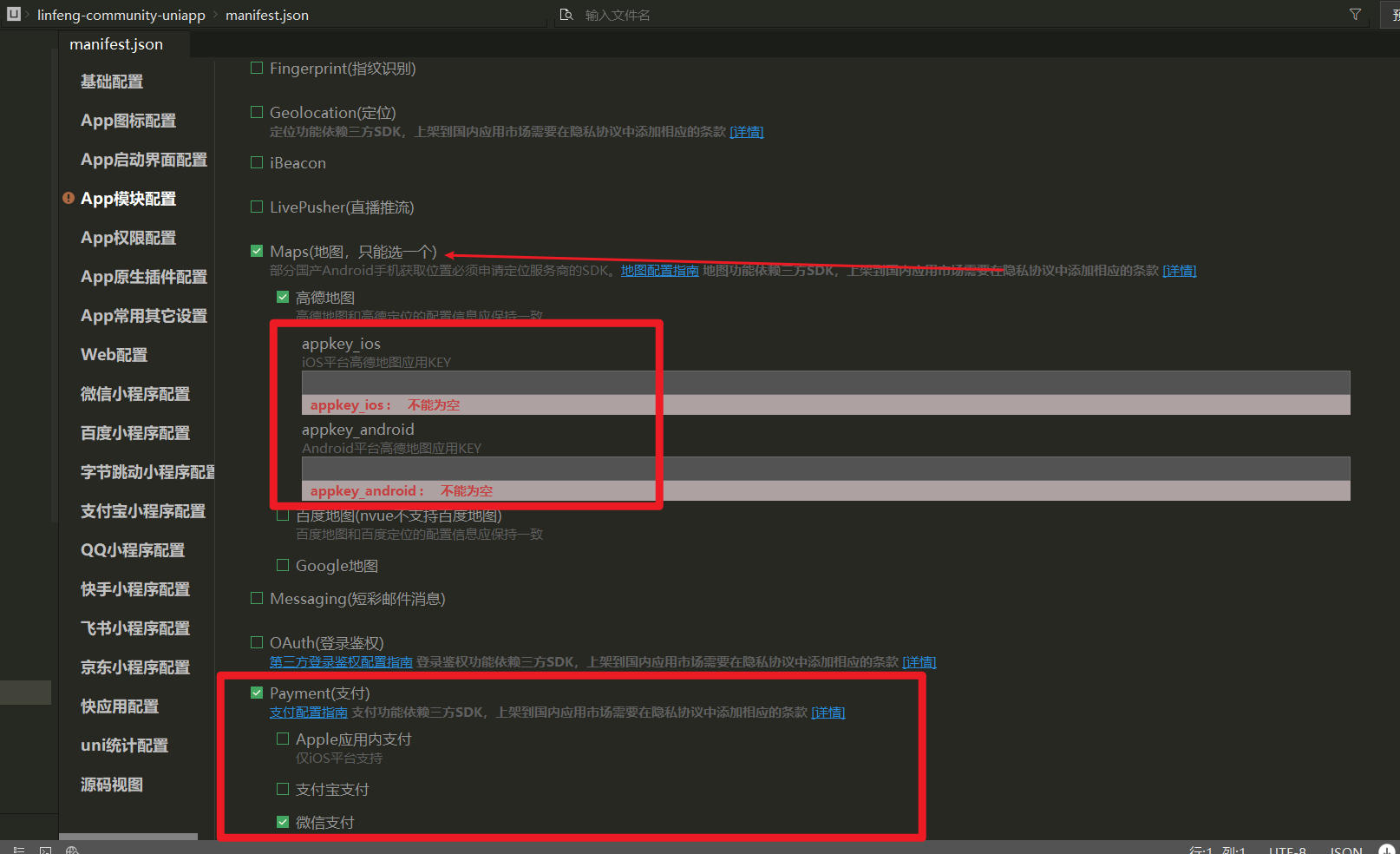Open the 基础配置 section
Image resolution: width=1400 pixels, height=854 pixels.
click(x=112, y=82)
